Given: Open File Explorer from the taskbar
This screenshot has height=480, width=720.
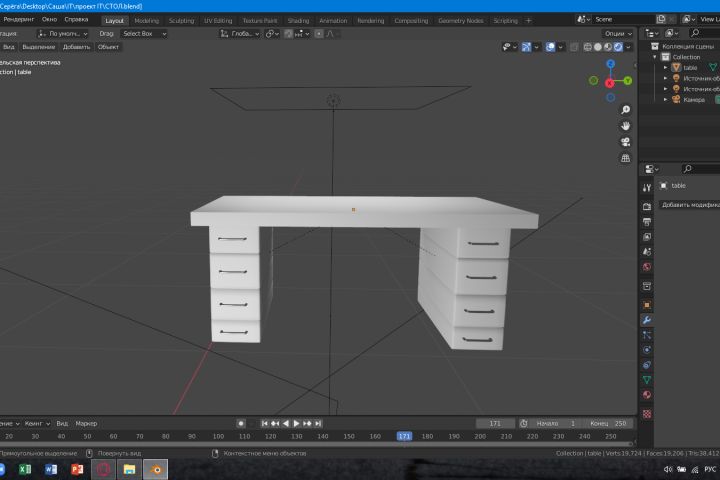Looking at the screenshot, I should (129, 469).
